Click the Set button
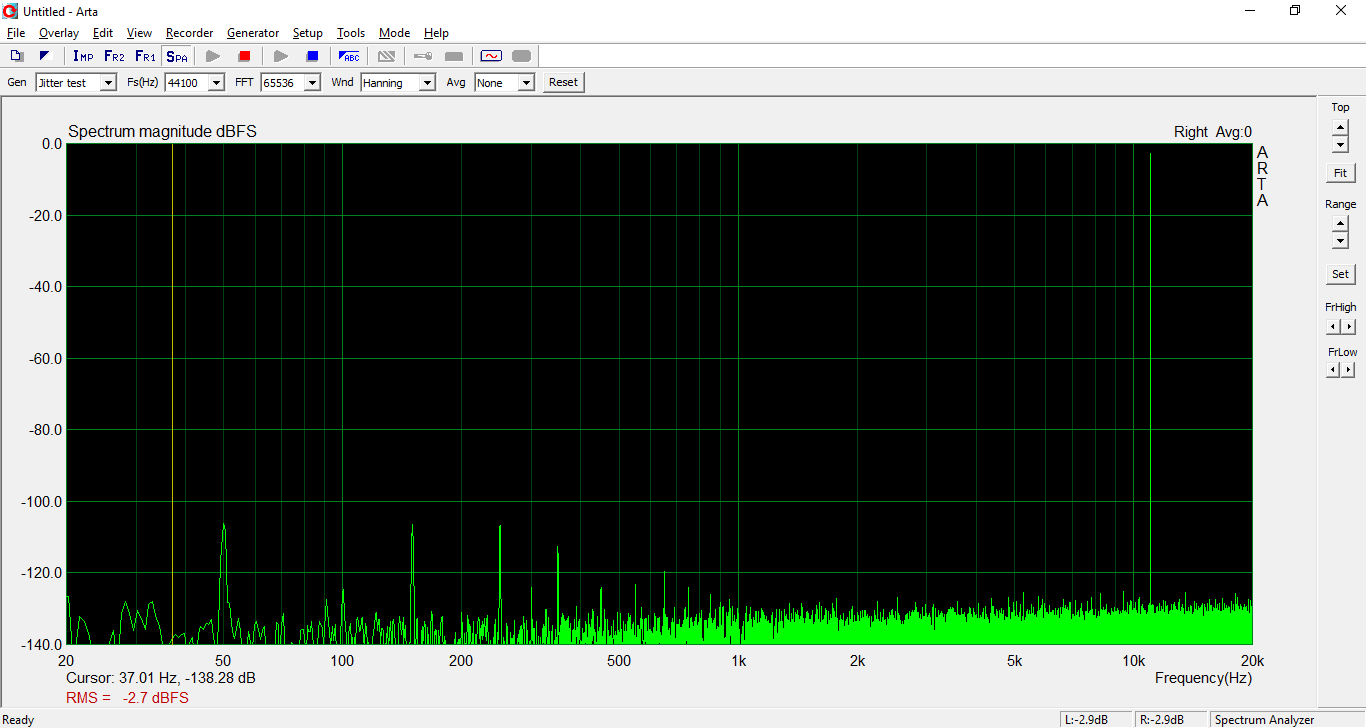This screenshot has height=728, width=1366. 1340,274
